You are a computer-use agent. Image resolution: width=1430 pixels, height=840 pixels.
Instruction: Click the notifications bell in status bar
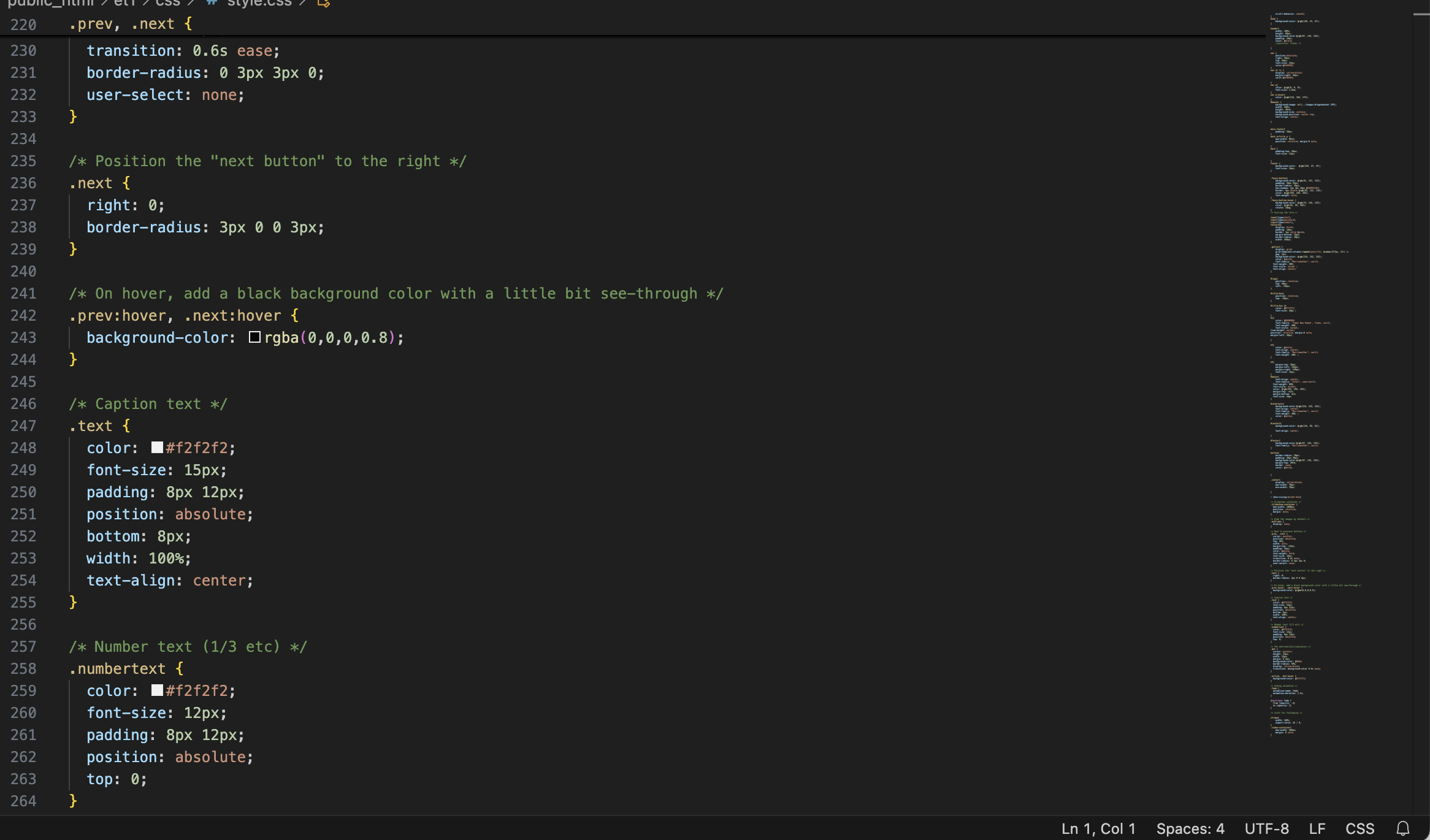pos(1403,828)
